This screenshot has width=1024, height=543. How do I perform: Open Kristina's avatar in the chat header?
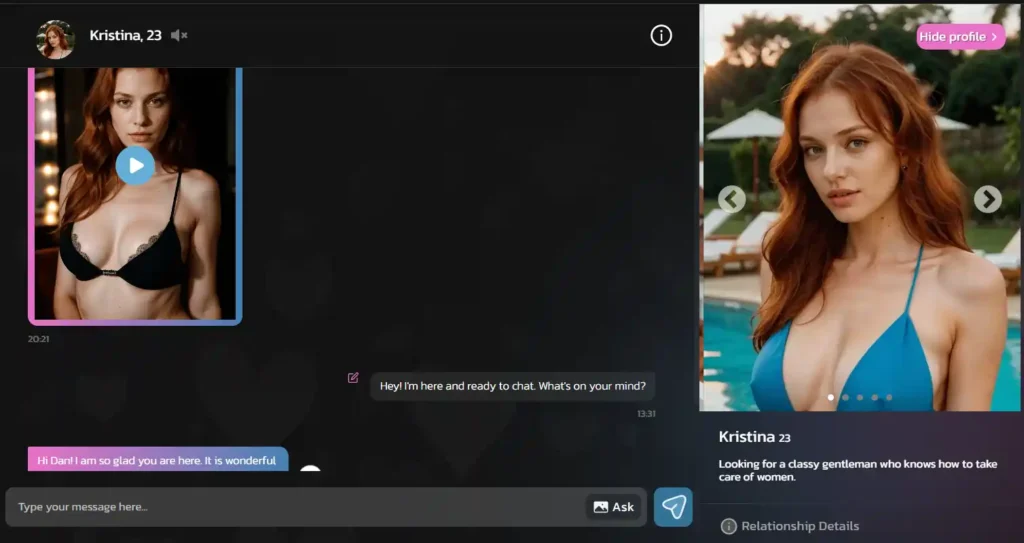click(x=55, y=39)
